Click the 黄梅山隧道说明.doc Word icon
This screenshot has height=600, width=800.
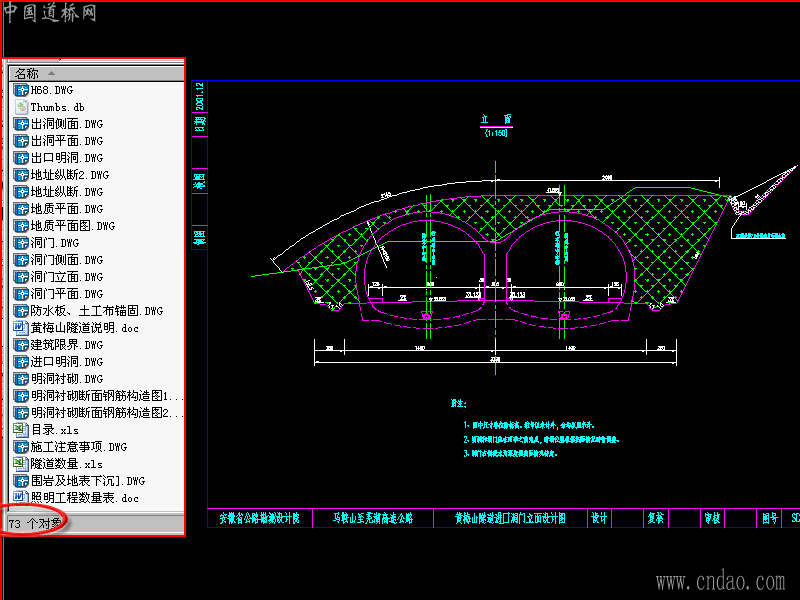pyautogui.click(x=21, y=328)
